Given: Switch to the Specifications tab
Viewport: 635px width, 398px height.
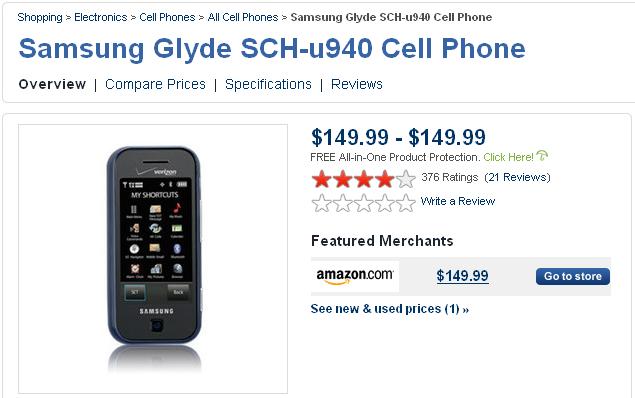Looking at the screenshot, I should coord(268,84).
